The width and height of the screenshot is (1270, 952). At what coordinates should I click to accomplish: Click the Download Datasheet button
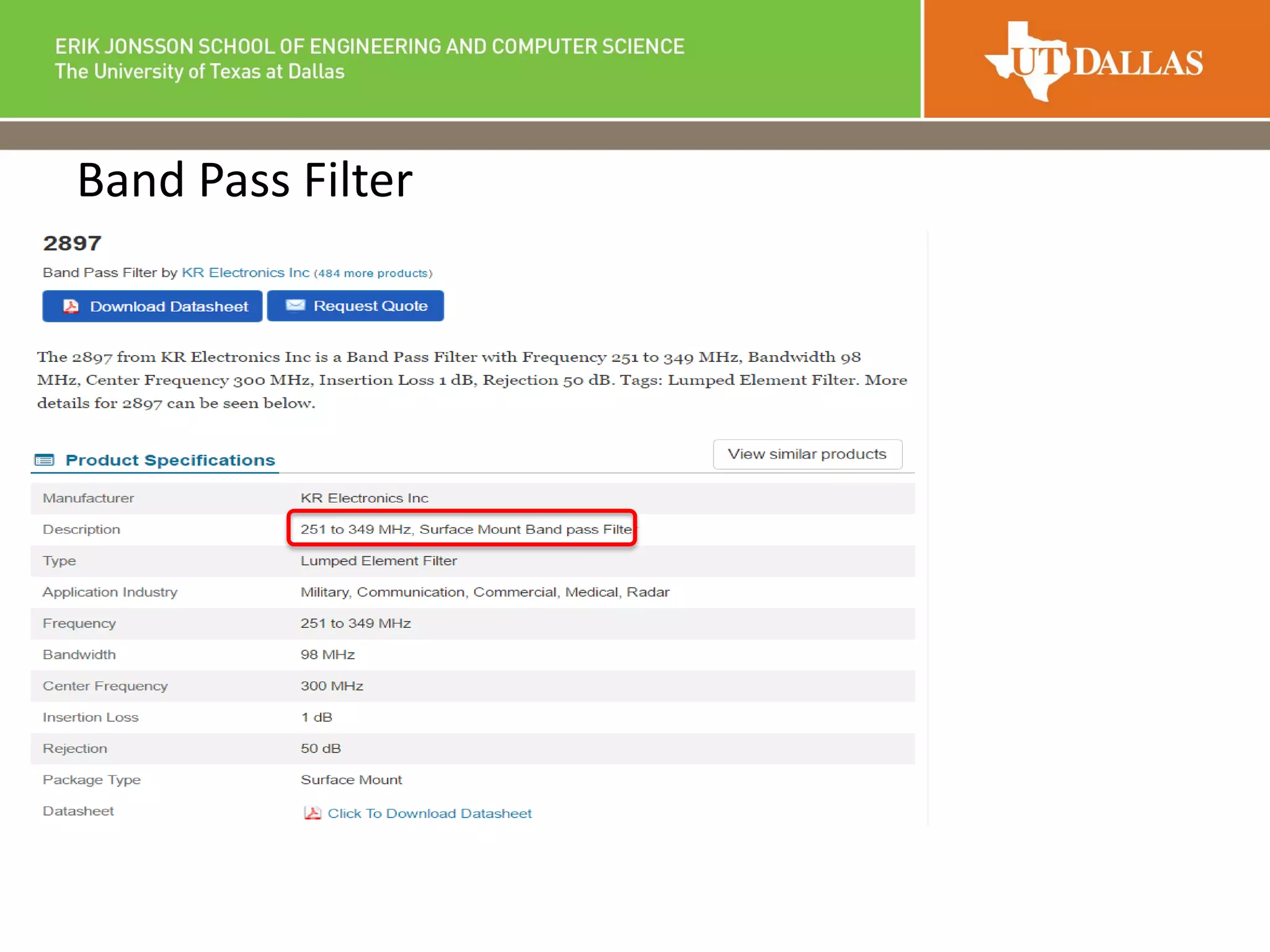pyautogui.click(x=152, y=306)
